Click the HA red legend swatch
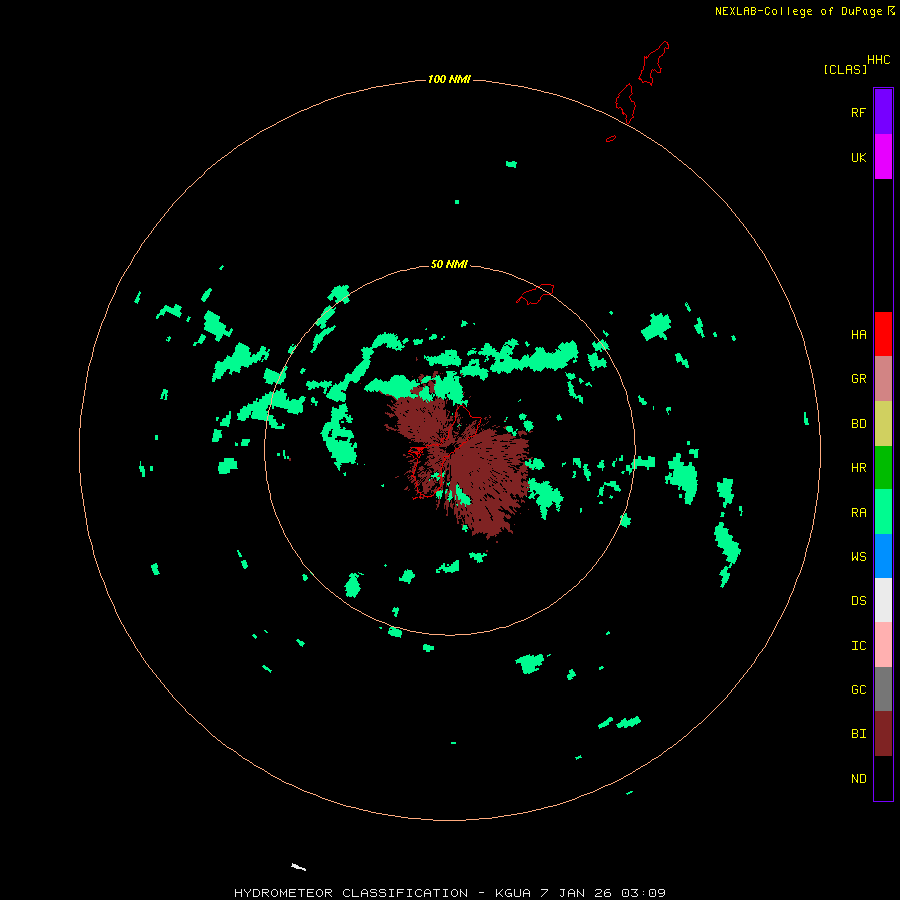The image size is (900, 900). click(883, 334)
